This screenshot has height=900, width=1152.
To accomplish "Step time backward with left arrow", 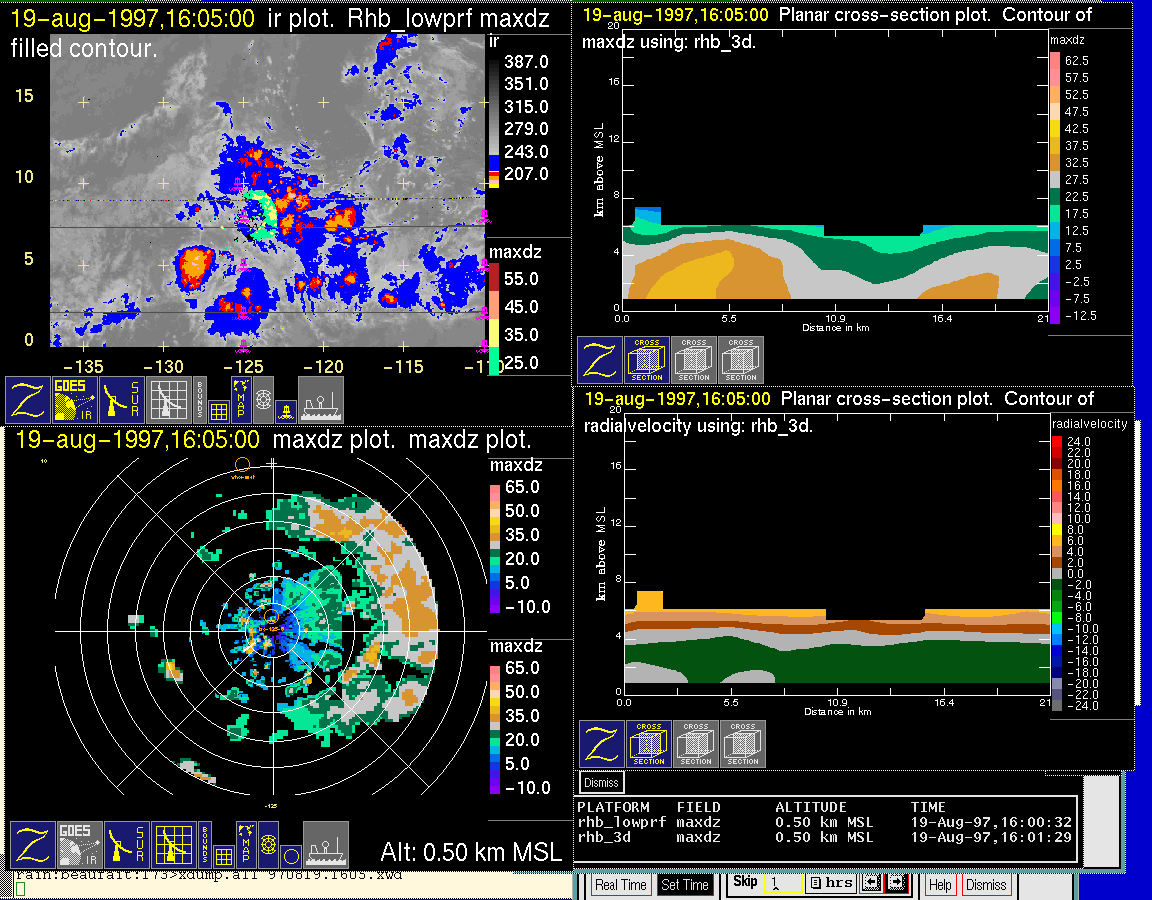I will coord(870,884).
